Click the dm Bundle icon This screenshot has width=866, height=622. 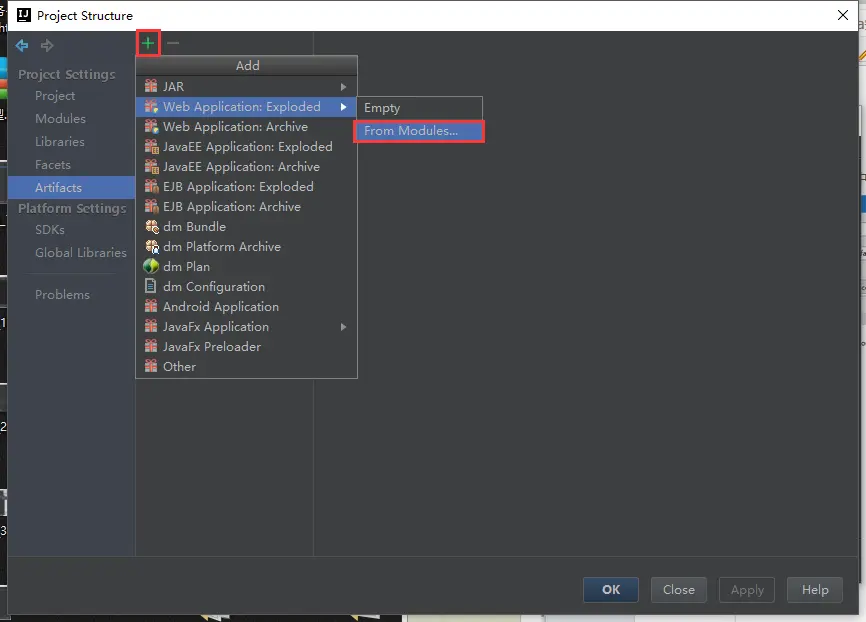151,226
